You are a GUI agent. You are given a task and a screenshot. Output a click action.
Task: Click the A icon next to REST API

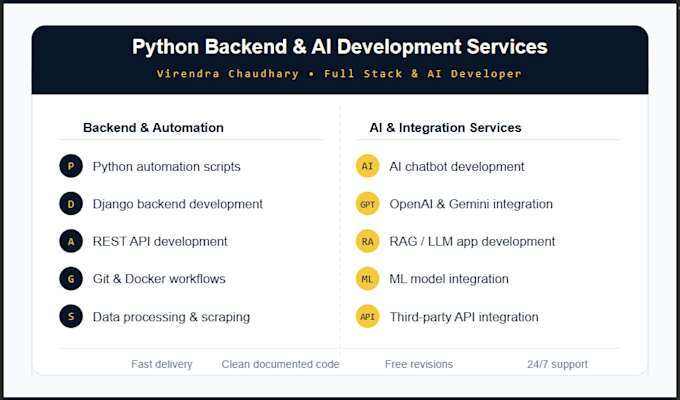coord(71,241)
